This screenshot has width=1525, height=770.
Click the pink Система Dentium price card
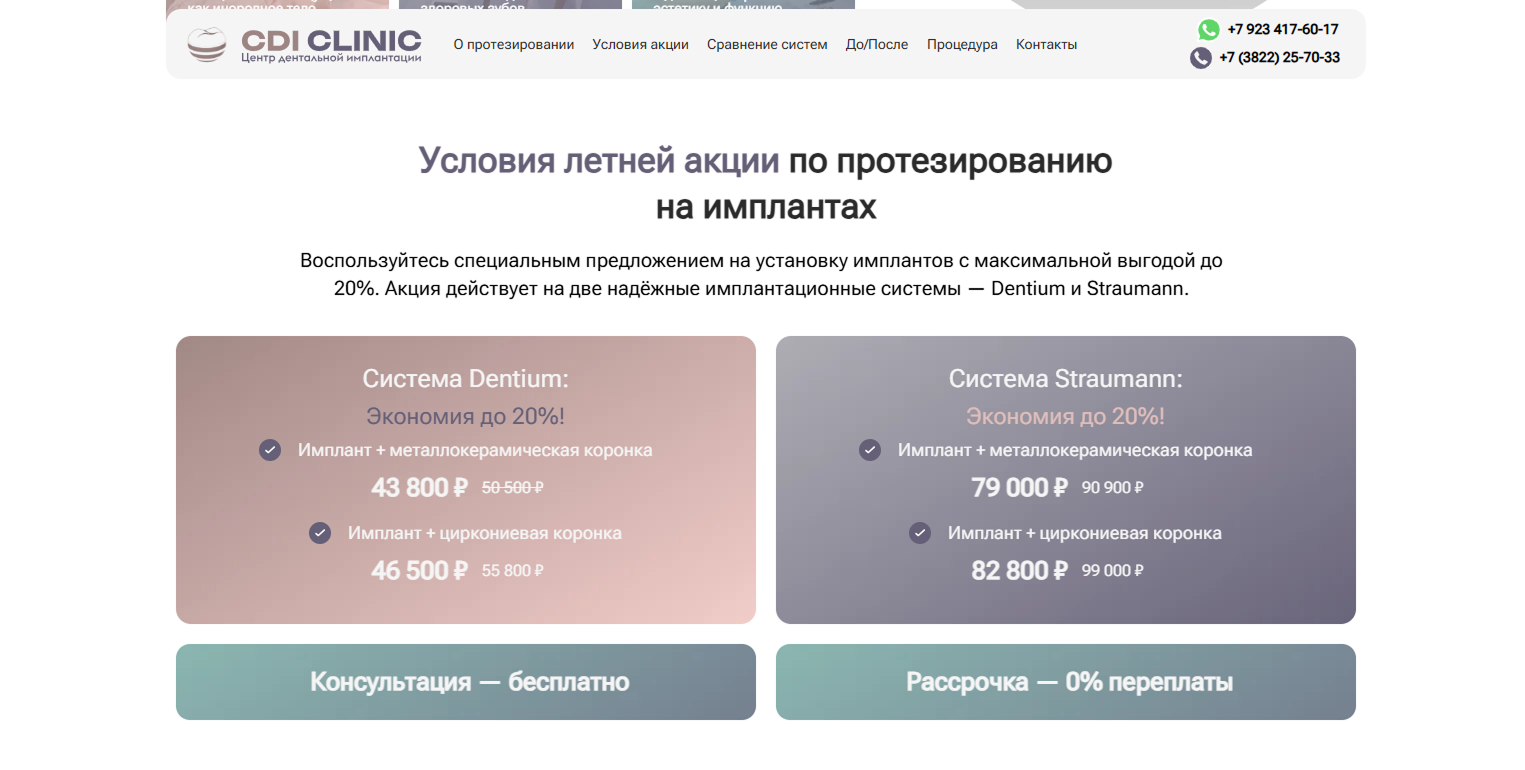[x=465, y=480]
